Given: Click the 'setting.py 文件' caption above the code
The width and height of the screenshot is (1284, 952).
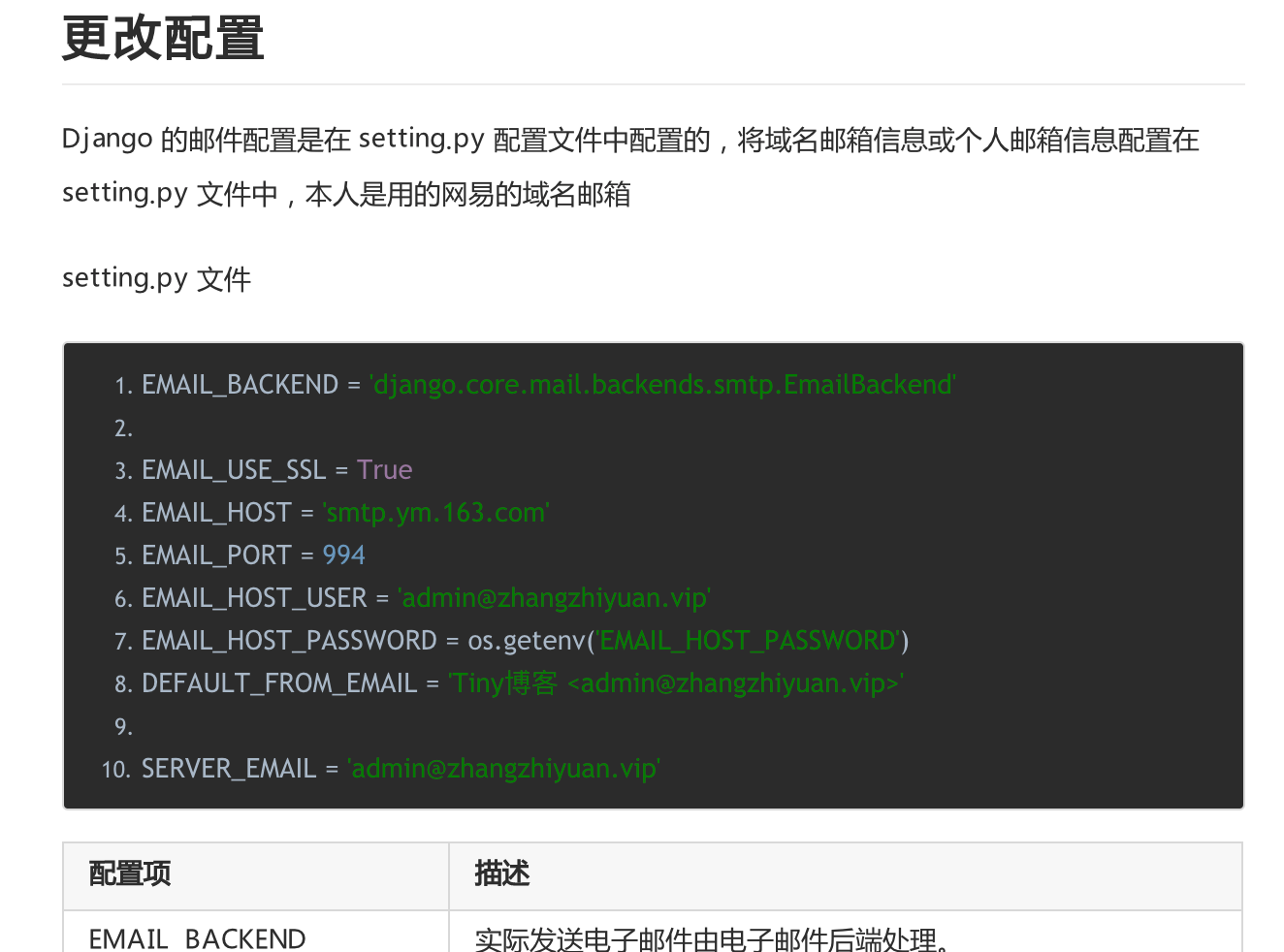Looking at the screenshot, I should [x=156, y=279].
